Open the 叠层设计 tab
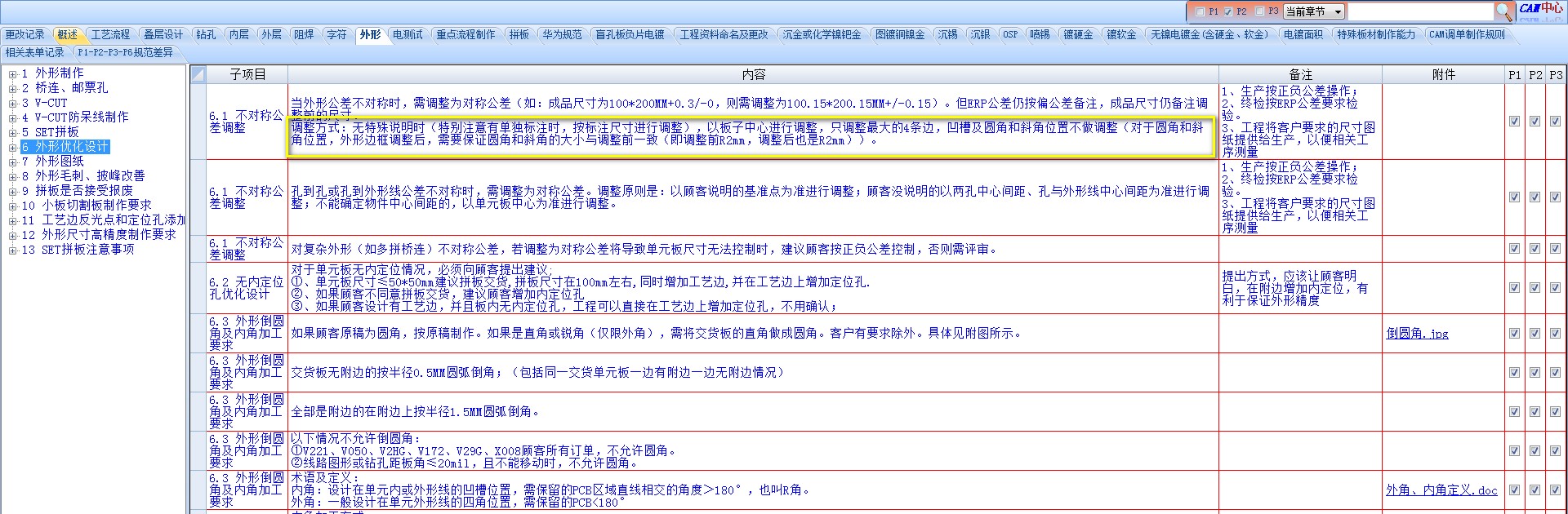1568x514 pixels. click(x=163, y=34)
